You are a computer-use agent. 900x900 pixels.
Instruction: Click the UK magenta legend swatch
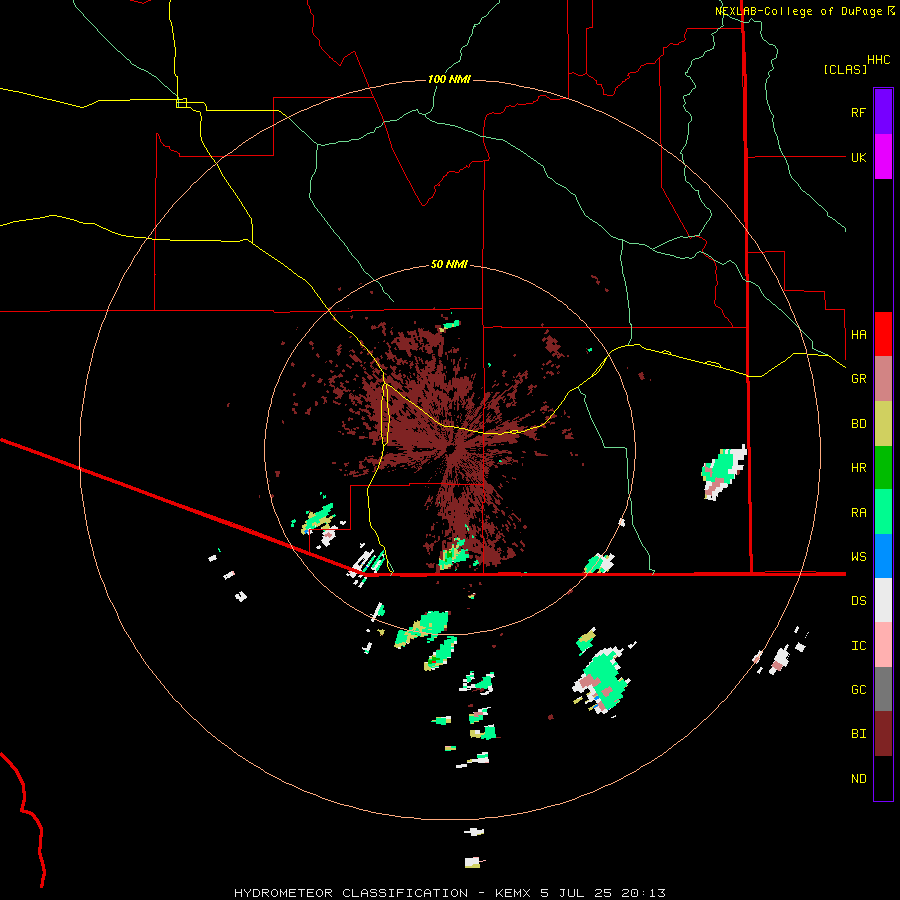(883, 157)
